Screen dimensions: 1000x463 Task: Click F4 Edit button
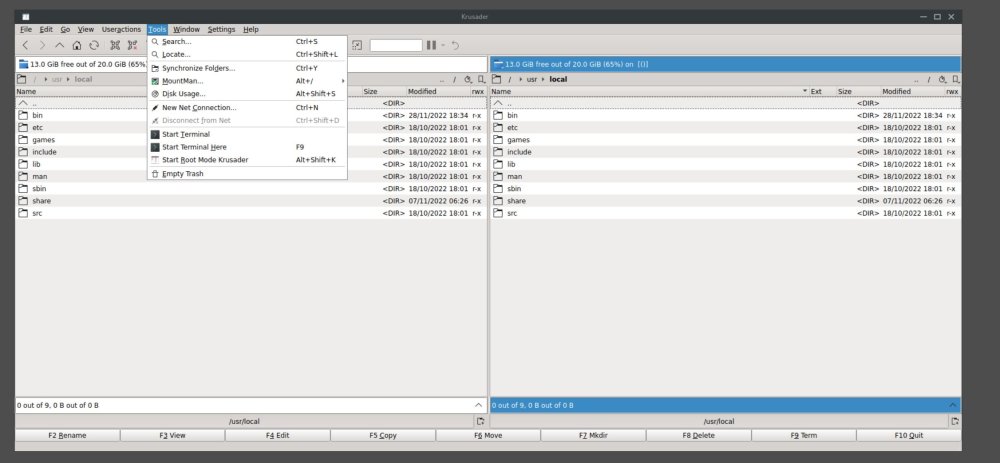[277, 436]
